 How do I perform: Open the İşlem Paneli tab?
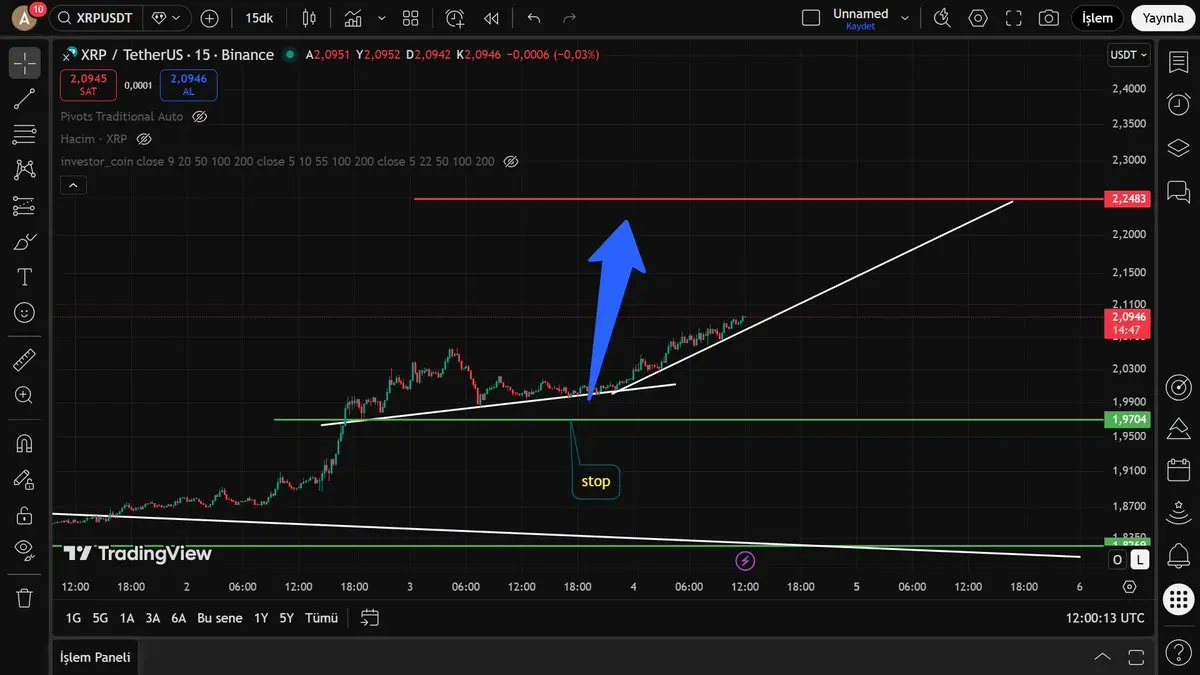[x=95, y=657]
